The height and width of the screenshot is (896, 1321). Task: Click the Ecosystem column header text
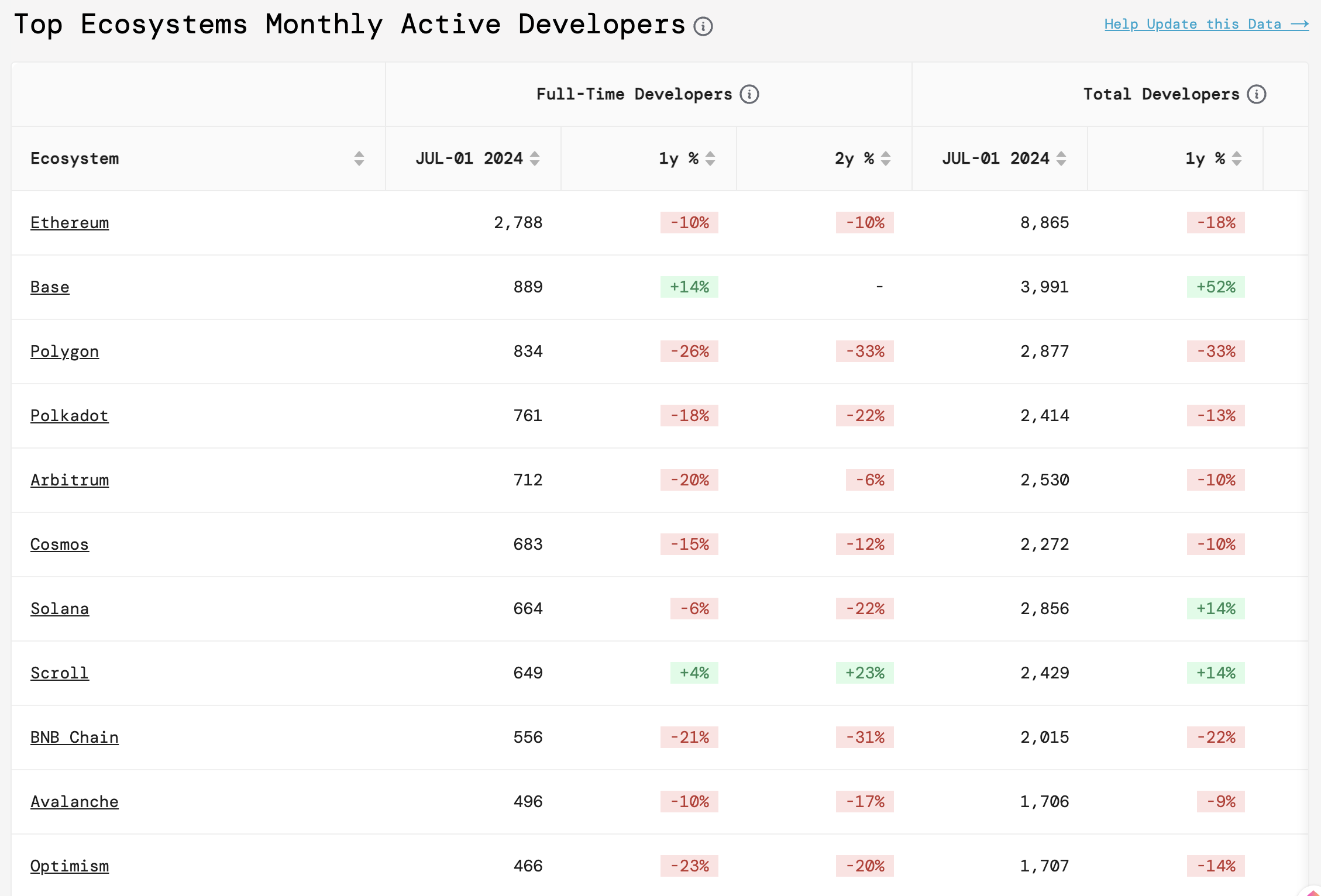coord(75,158)
